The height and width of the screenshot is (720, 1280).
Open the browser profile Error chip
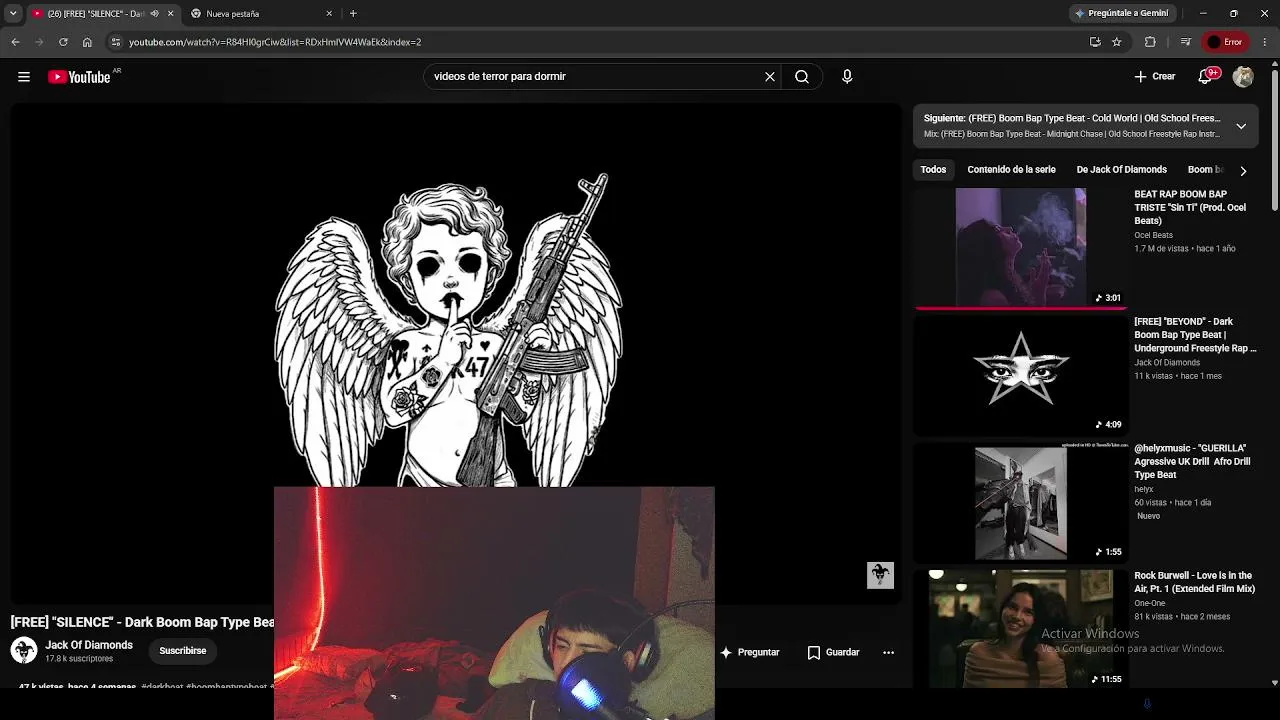[1225, 42]
